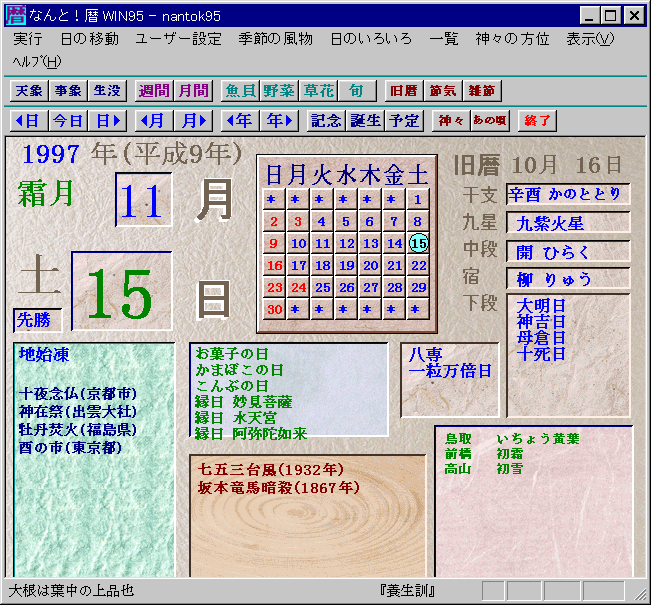Open the 実行 menu
The height and width of the screenshot is (605, 651).
(28, 39)
